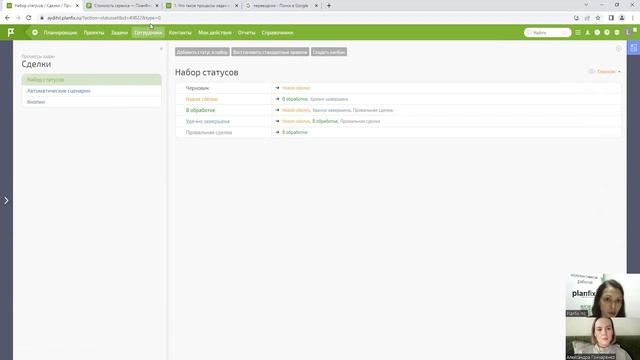Click the Сделки heading in left panel
640x360 pixels.
(36, 64)
